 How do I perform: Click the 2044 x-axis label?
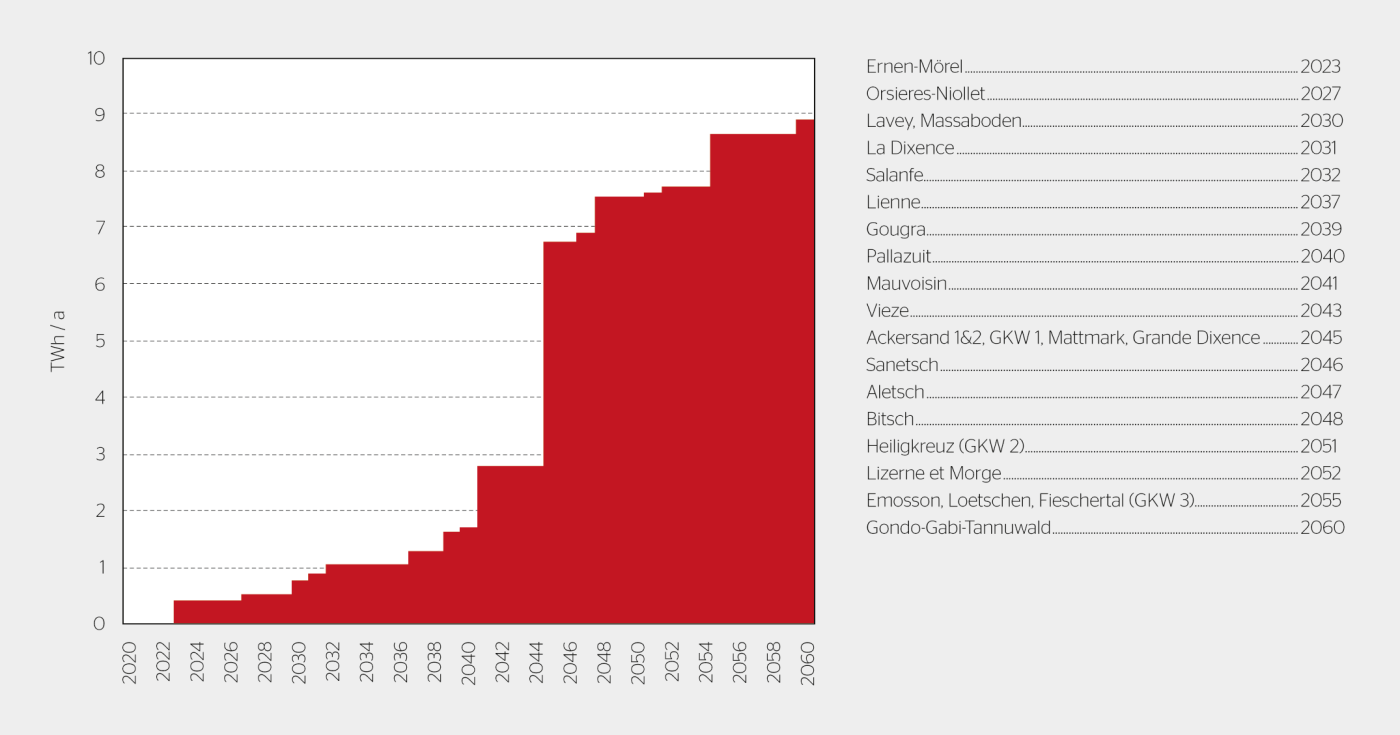536,660
